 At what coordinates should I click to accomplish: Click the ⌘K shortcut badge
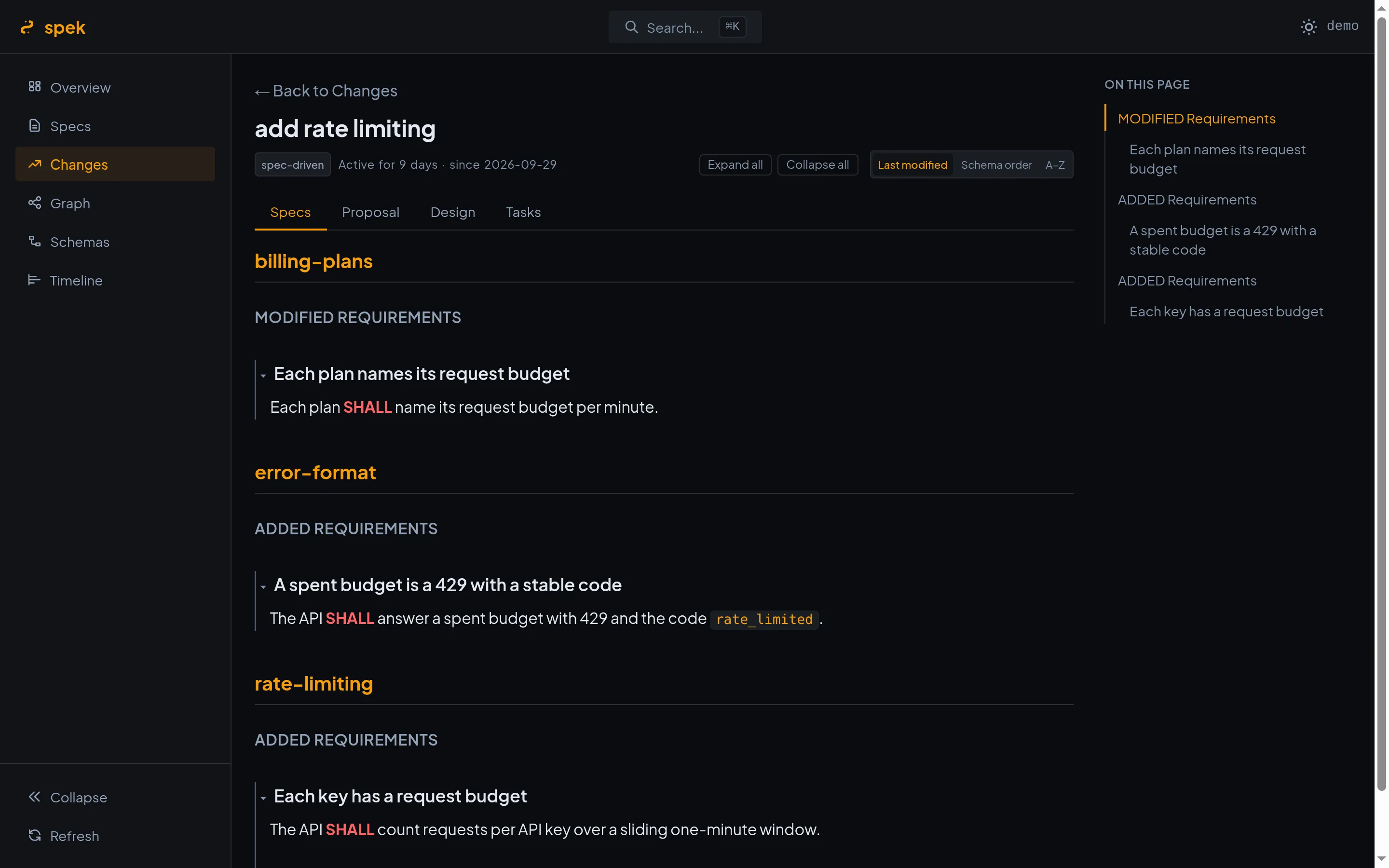click(732, 27)
